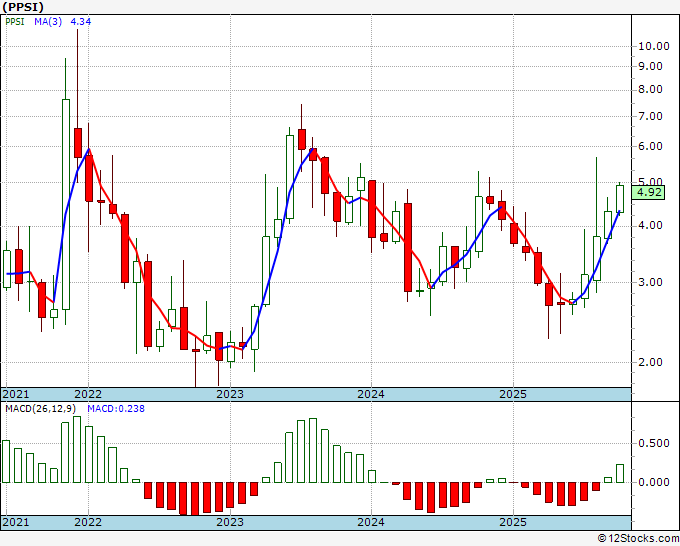Click the MA(3) indicator label
Screen dimensions: 680x546
click(x=48, y=21)
